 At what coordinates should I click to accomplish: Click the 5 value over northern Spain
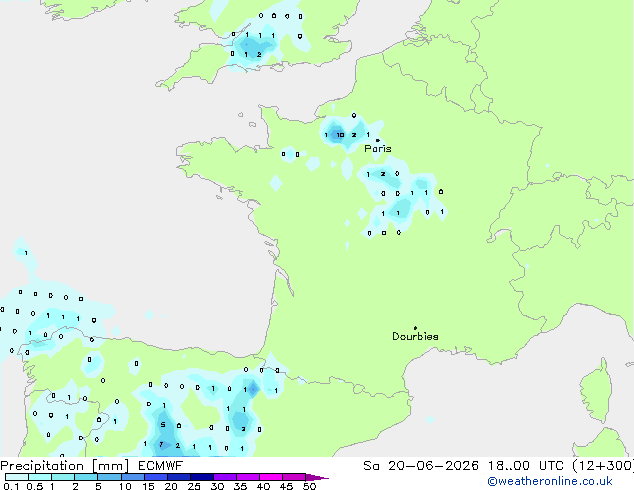coord(163,425)
